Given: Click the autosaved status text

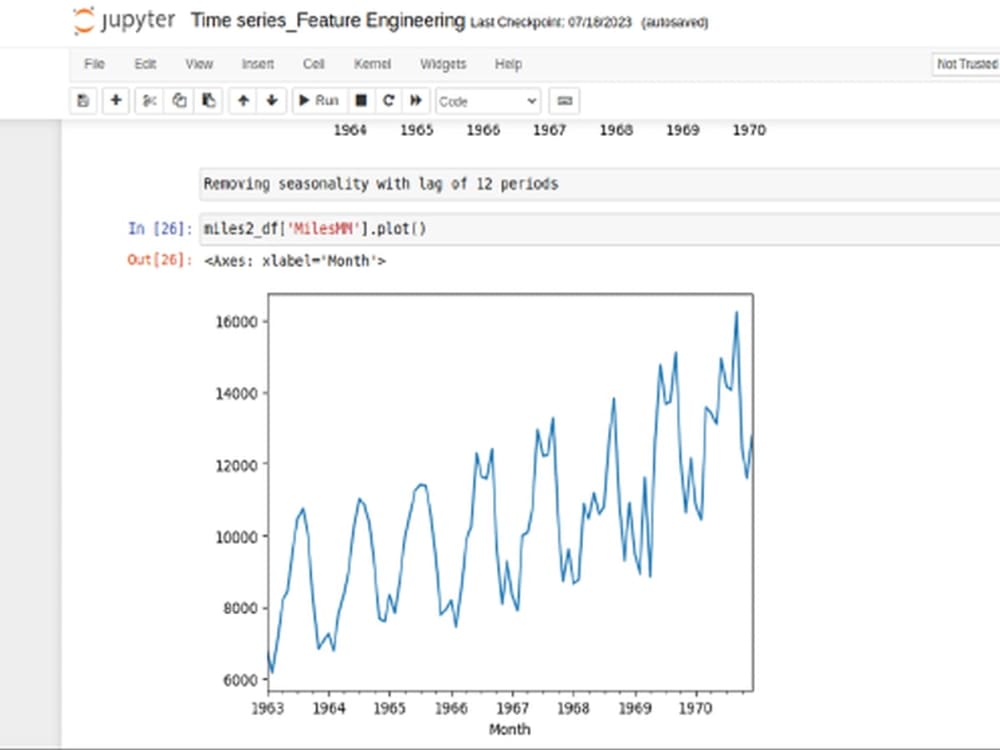Looking at the screenshot, I should click(675, 22).
